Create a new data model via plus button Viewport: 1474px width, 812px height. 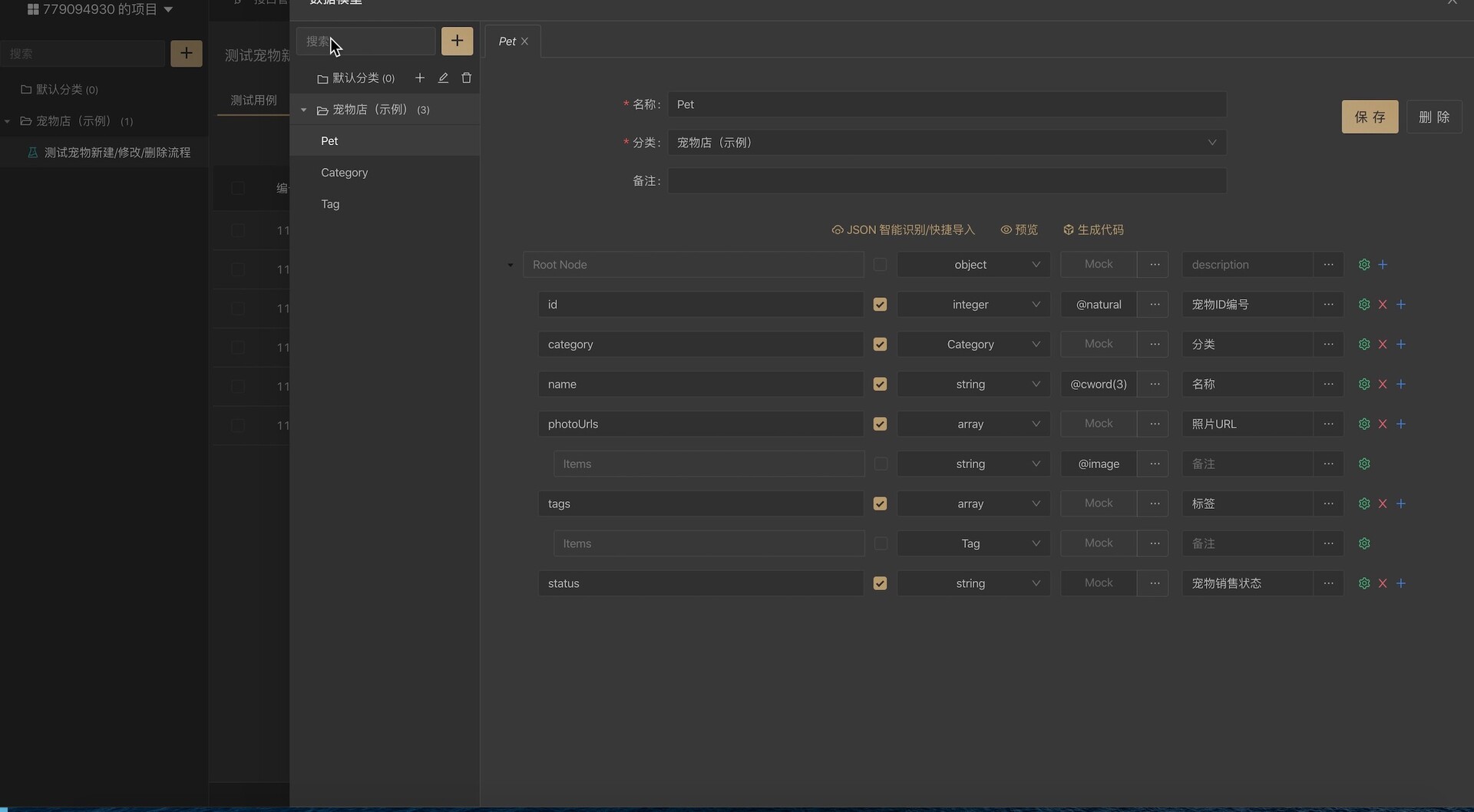[x=457, y=41]
